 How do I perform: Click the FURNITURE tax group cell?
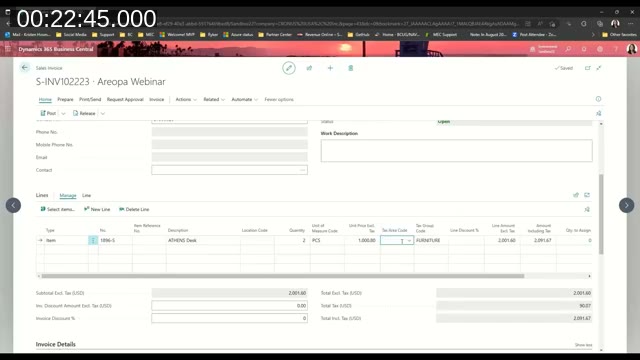(431, 240)
